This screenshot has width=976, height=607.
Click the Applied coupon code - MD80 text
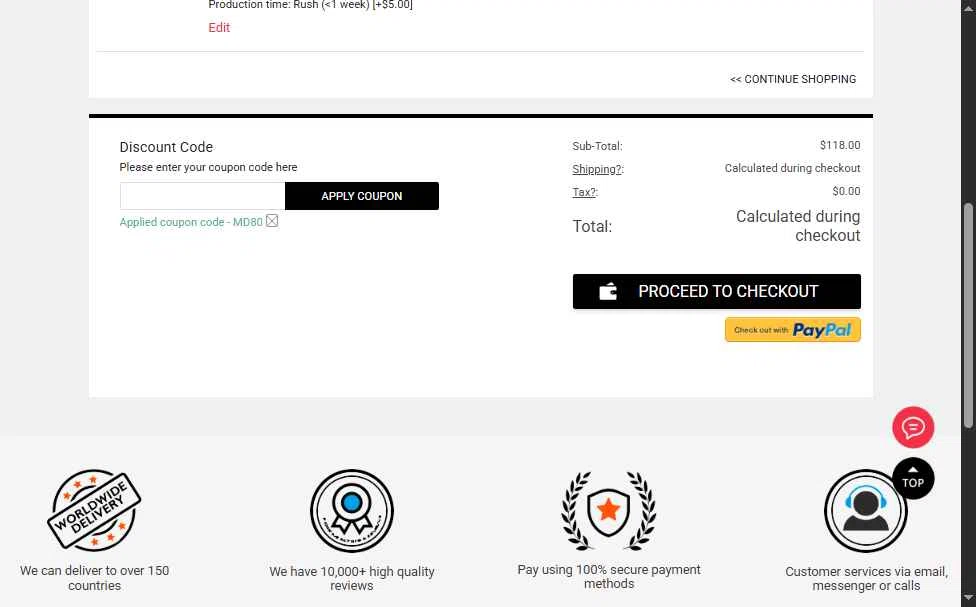191,222
